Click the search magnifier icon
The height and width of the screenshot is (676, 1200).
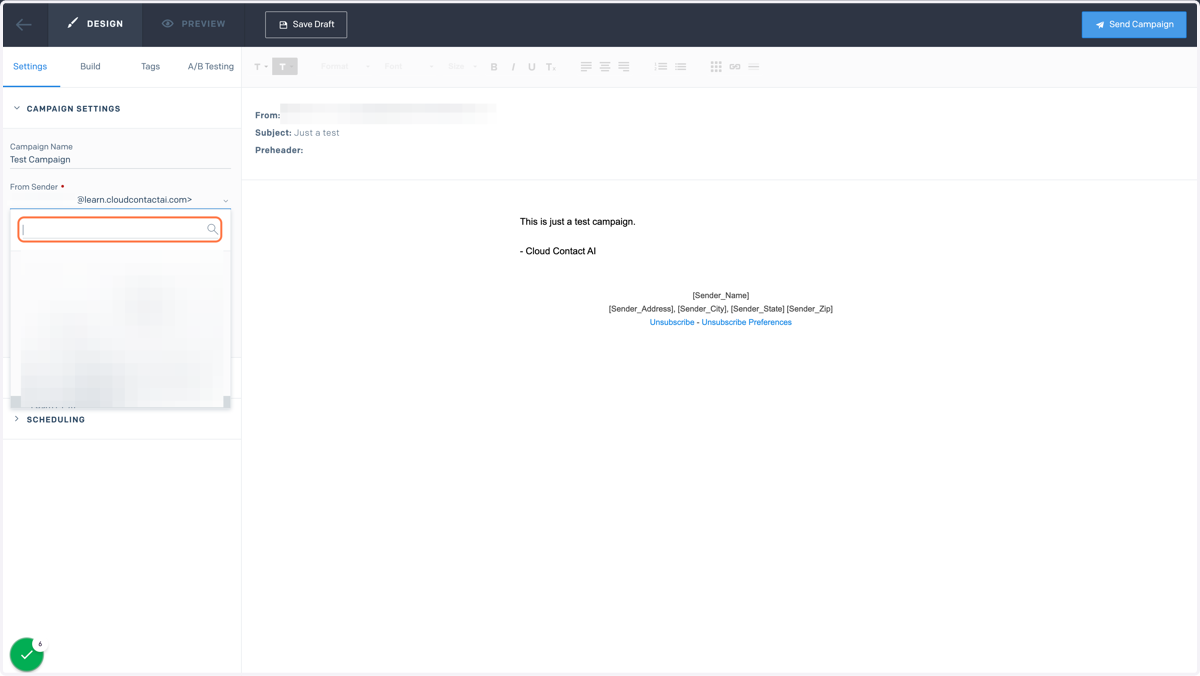pos(212,229)
